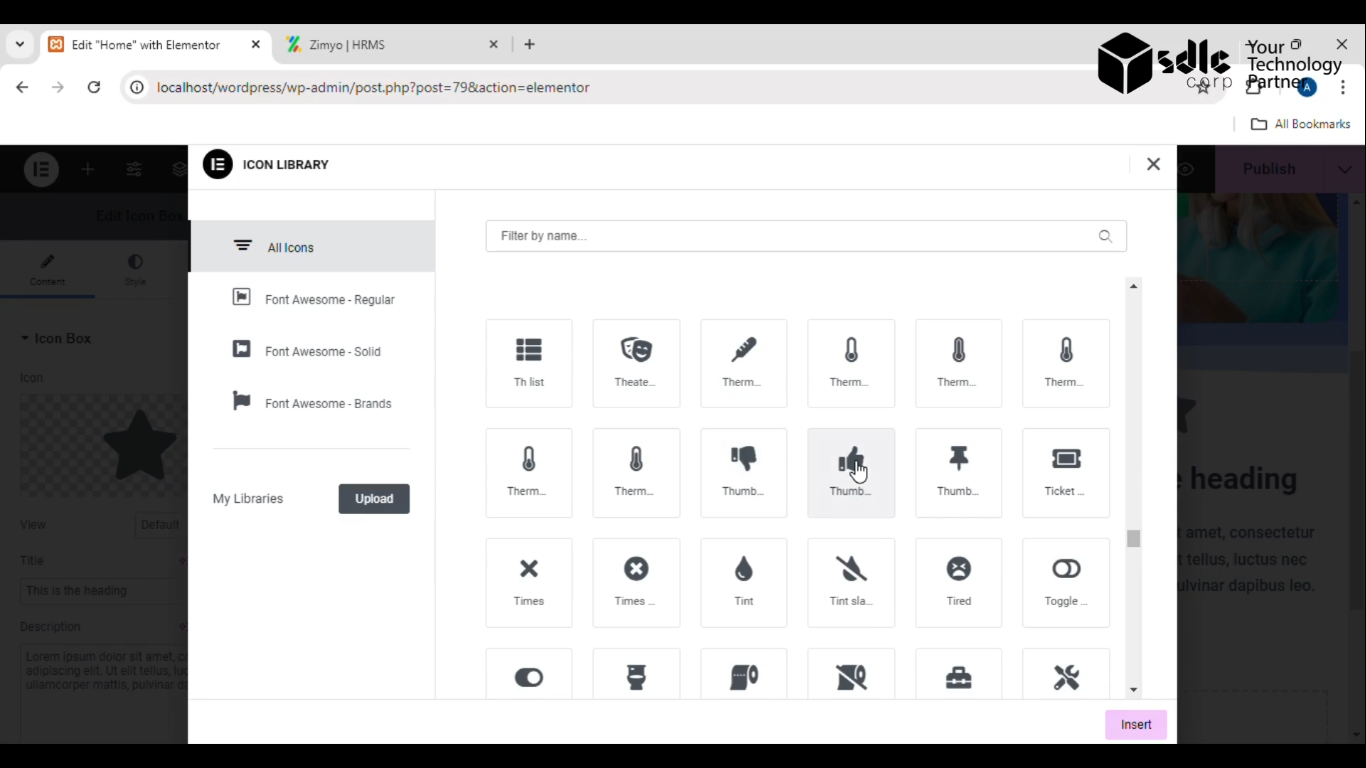1366x768 pixels.
Task: Click icon list scrollbar down arrow
Action: [1133, 690]
